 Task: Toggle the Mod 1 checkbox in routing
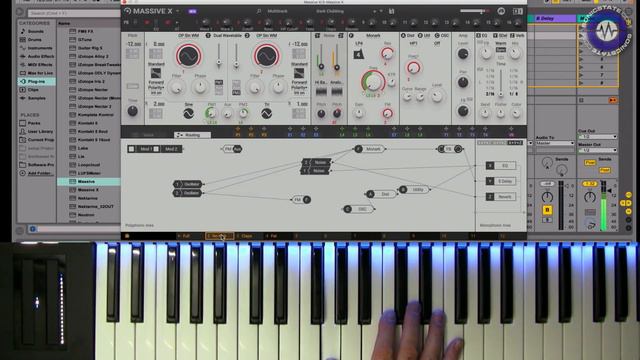[x=131, y=149]
